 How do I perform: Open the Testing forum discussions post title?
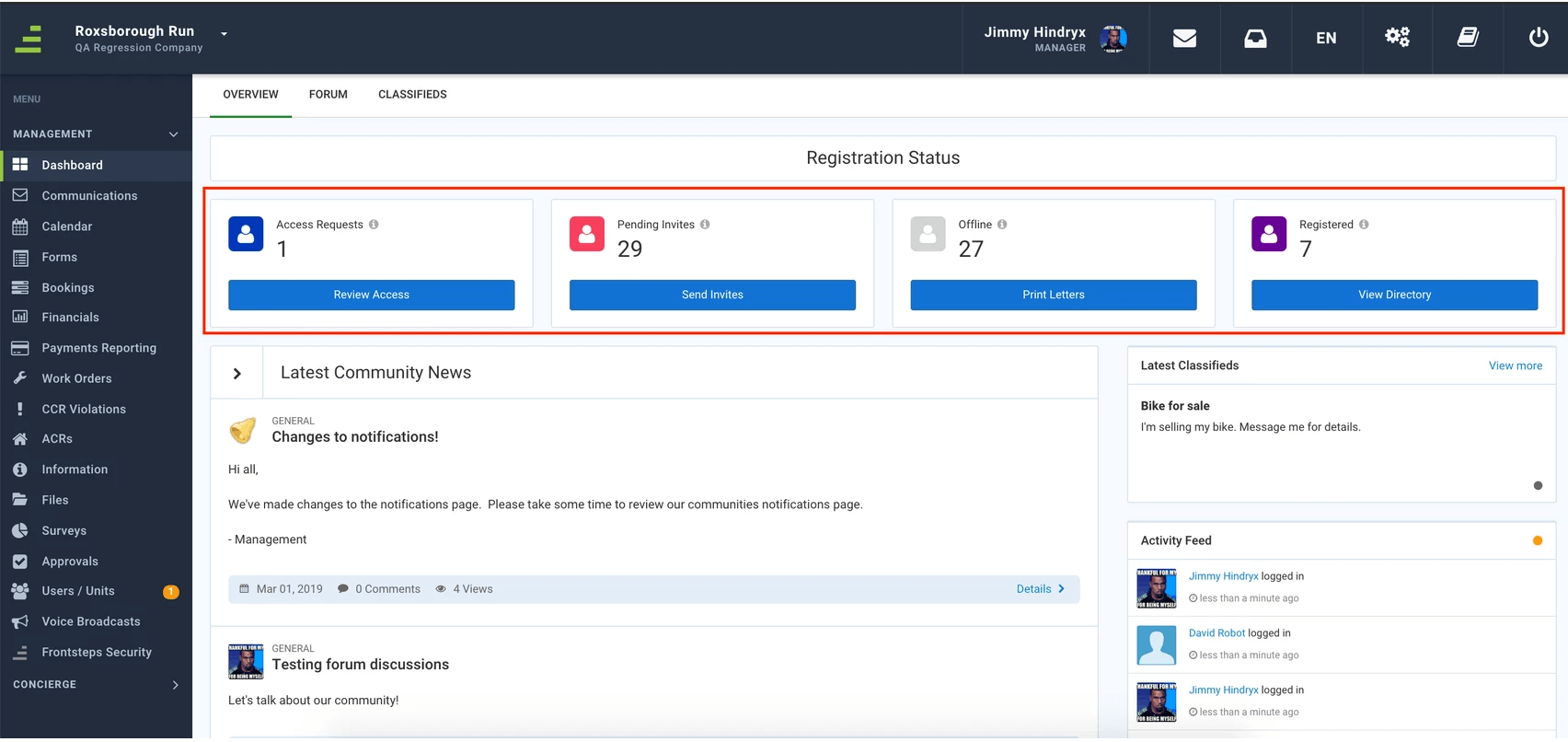360,665
